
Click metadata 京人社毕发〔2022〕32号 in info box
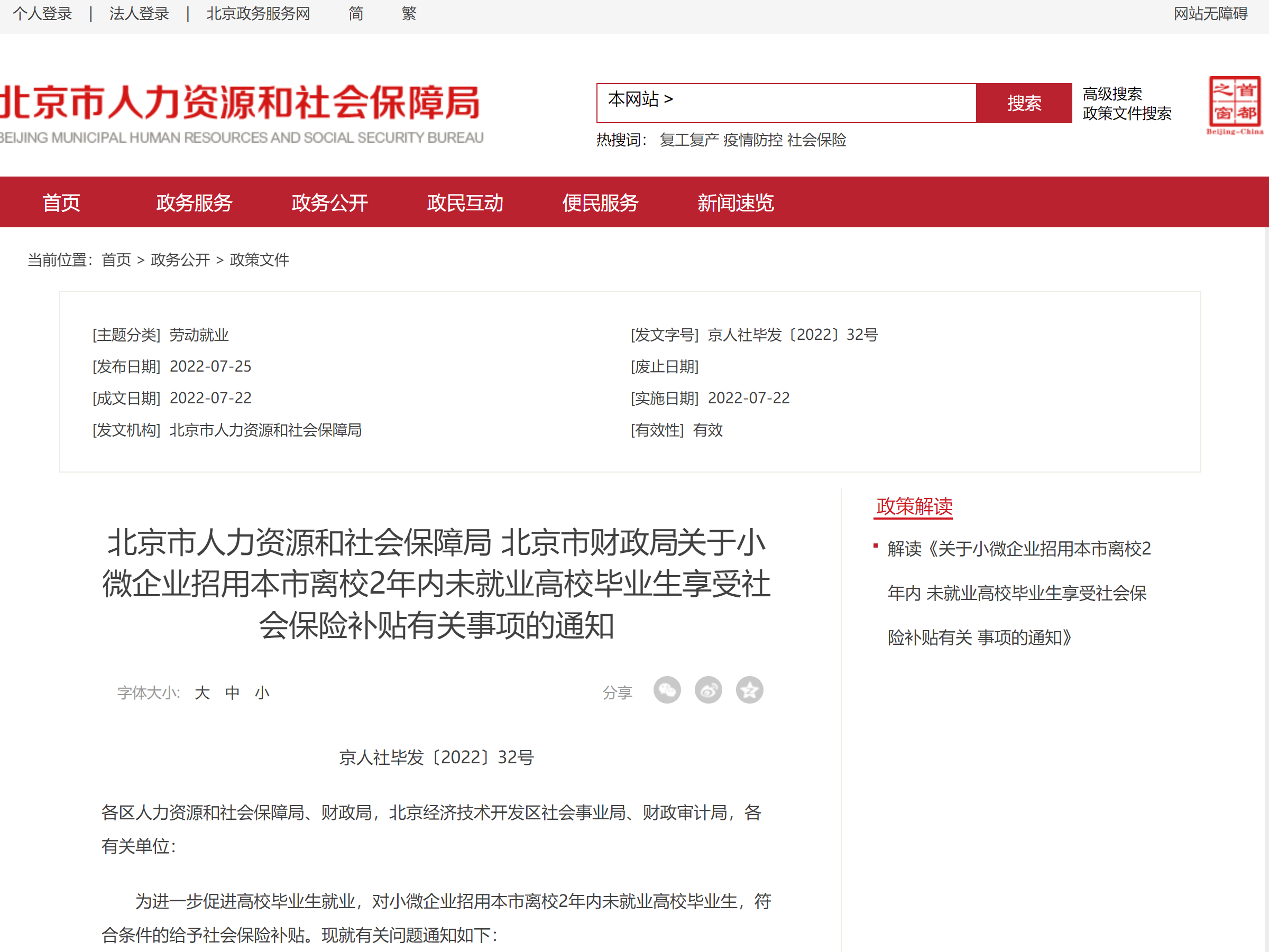pyautogui.click(x=793, y=335)
